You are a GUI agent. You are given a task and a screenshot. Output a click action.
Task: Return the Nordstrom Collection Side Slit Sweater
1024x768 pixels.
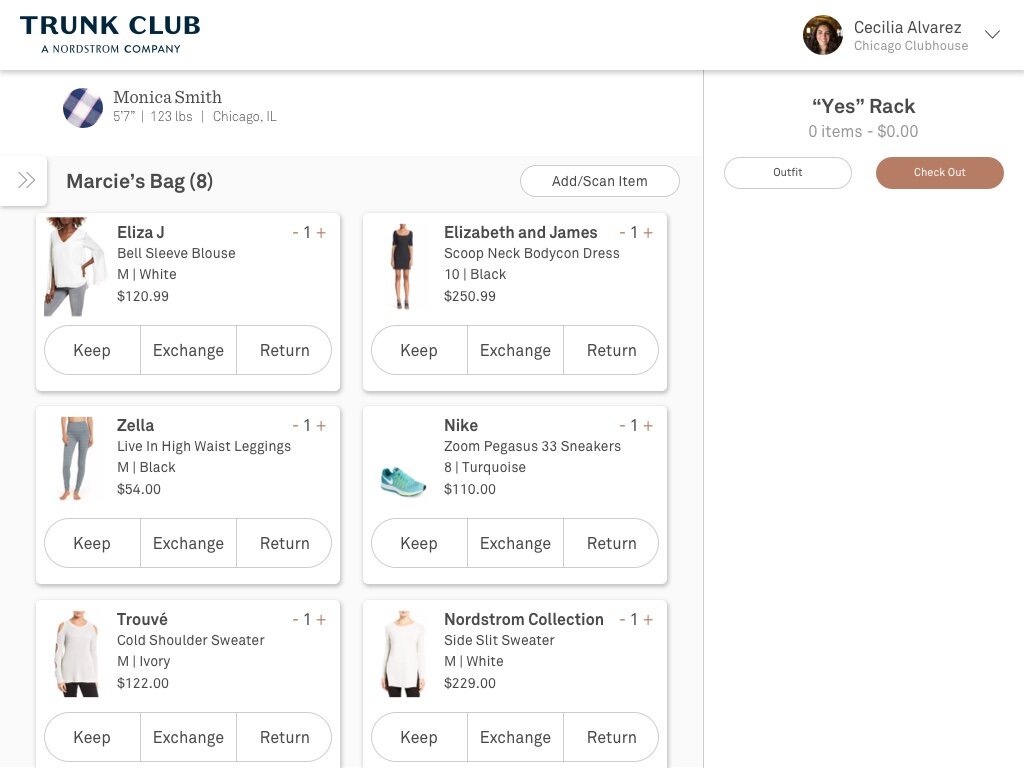tap(611, 737)
